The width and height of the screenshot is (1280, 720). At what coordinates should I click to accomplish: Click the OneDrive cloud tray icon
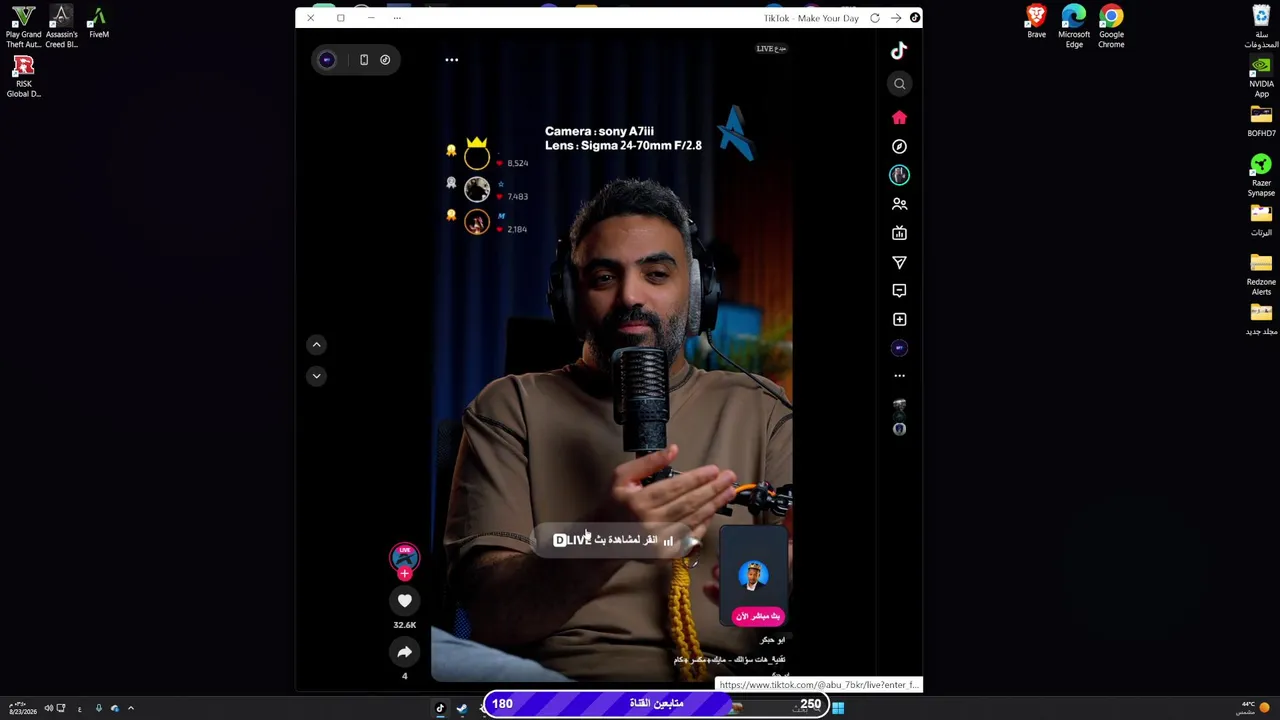coord(115,708)
